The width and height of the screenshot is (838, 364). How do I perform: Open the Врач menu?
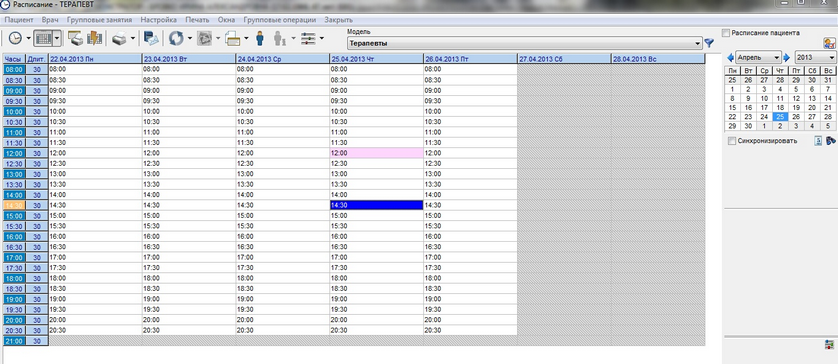50,20
